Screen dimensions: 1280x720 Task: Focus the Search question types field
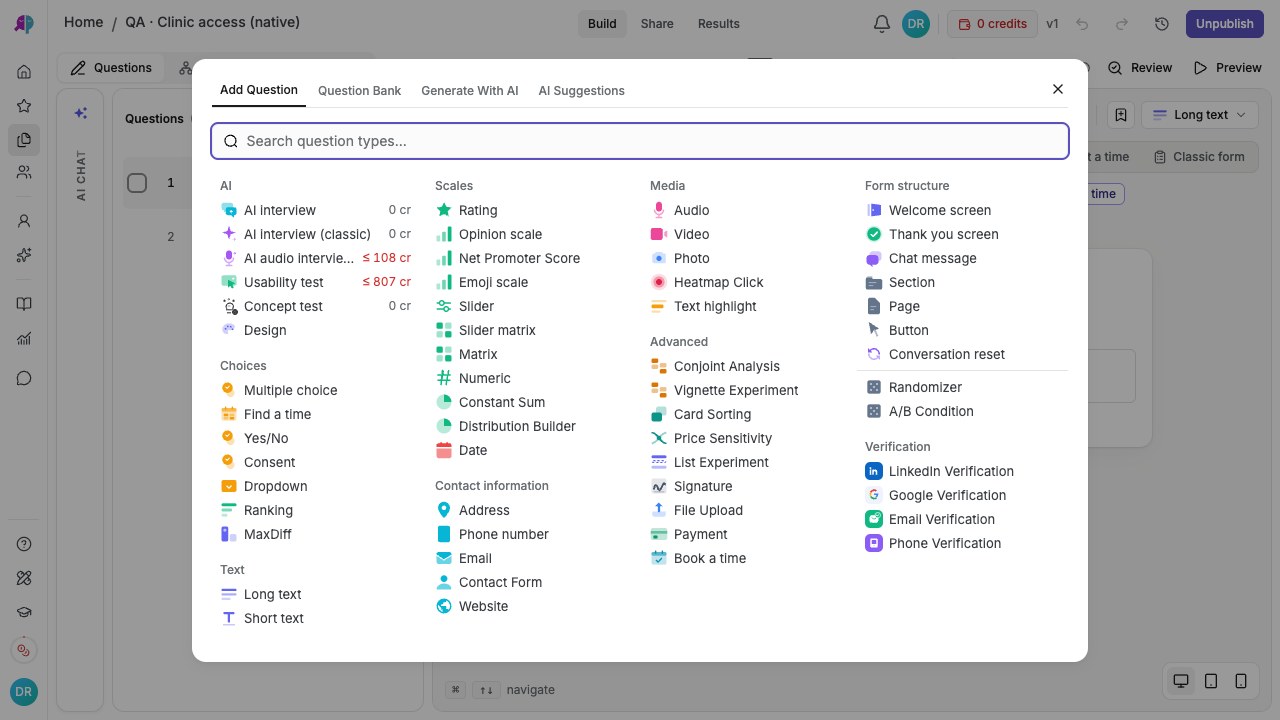tap(640, 141)
